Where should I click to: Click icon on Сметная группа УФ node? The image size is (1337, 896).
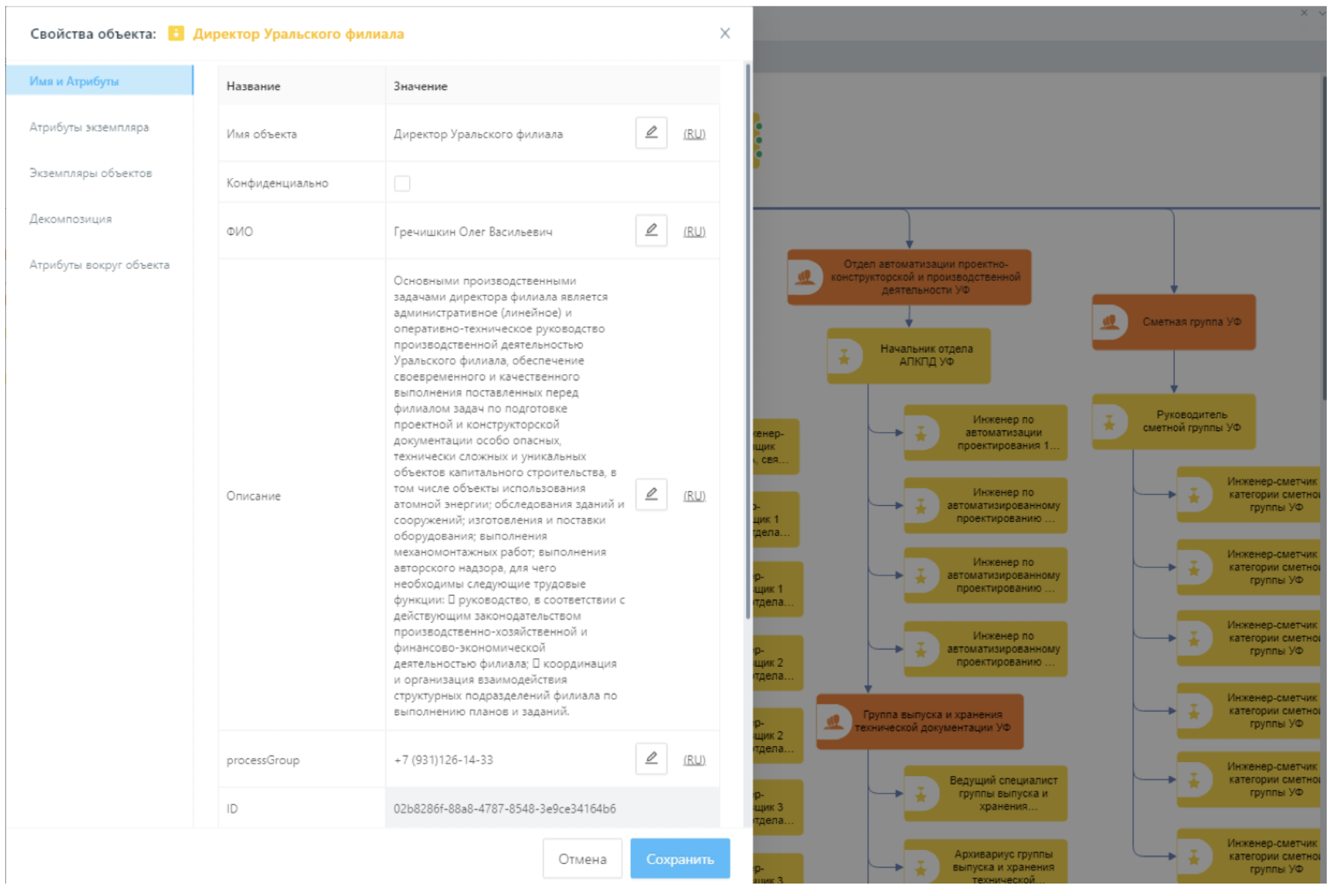click(1110, 322)
